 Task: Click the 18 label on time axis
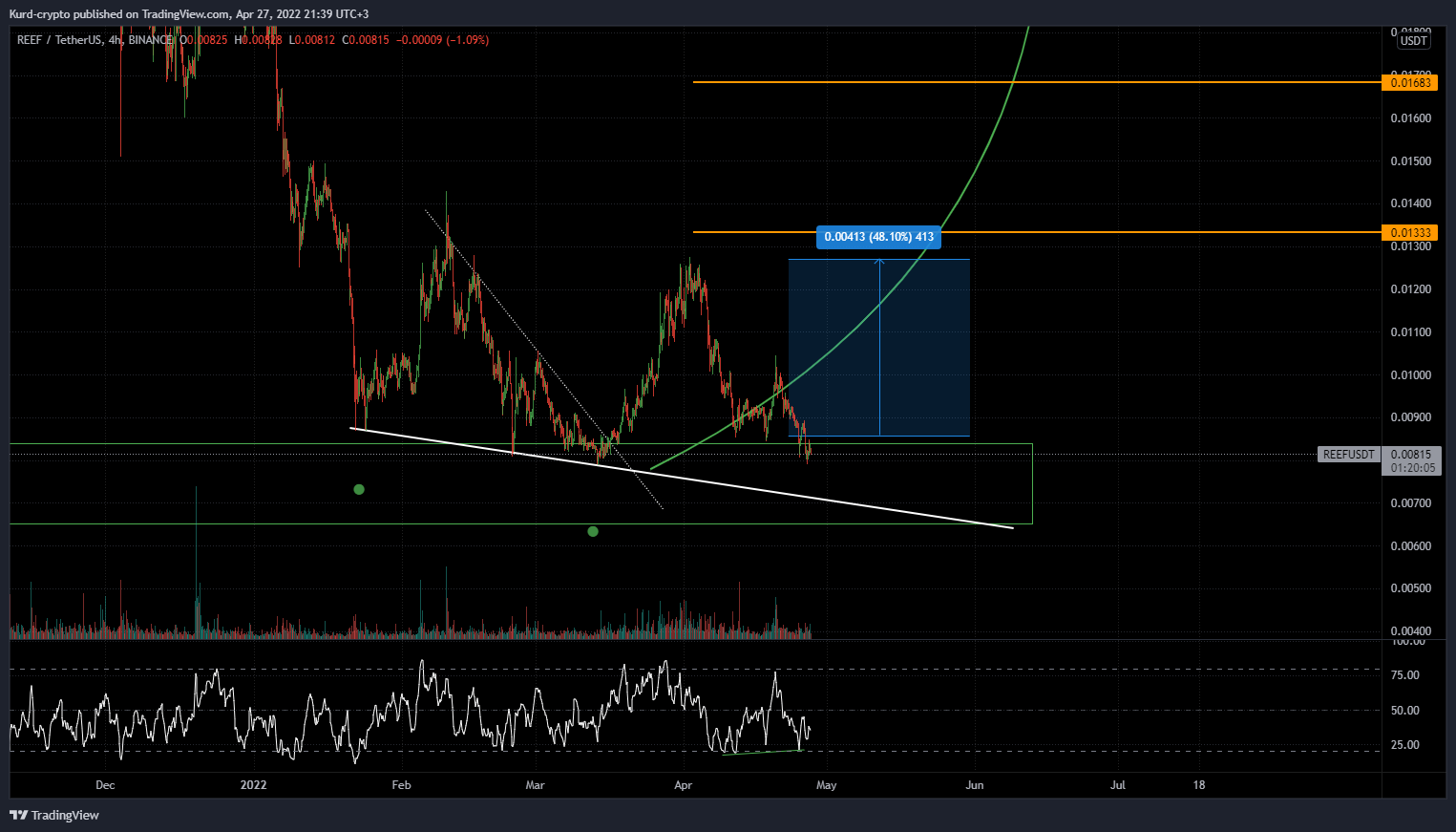(x=1199, y=785)
